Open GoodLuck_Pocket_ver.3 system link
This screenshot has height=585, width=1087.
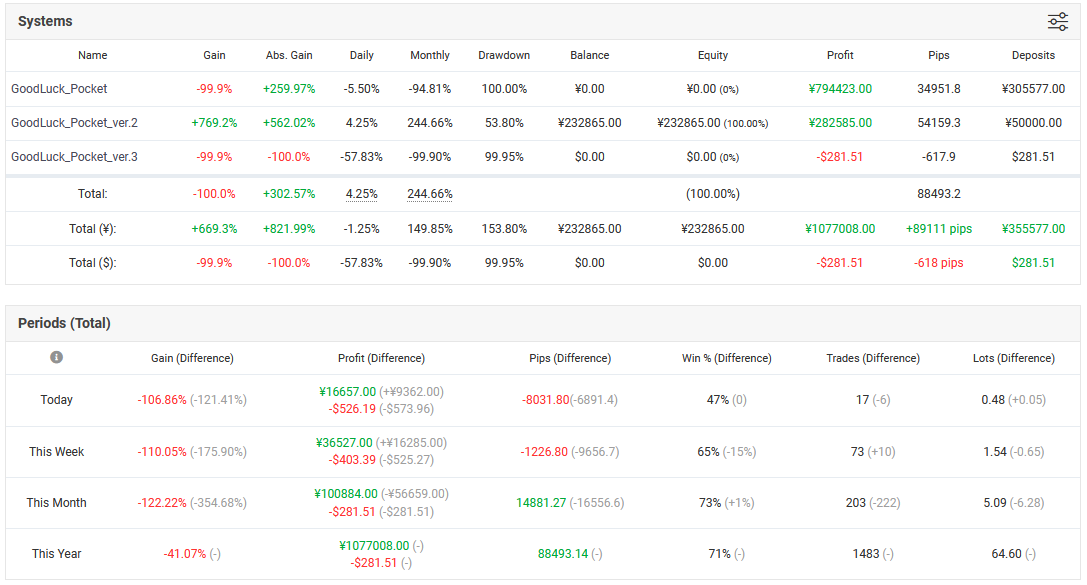click(x=74, y=157)
